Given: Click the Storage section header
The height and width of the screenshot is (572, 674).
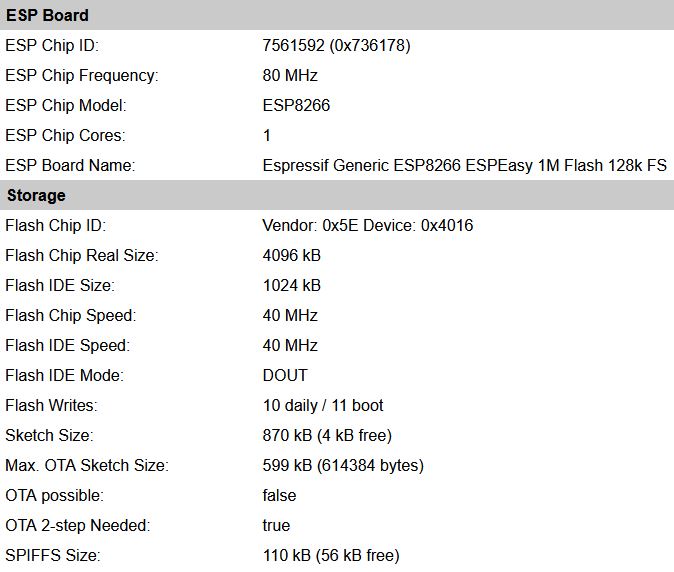Looking at the screenshot, I should (x=337, y=195).
